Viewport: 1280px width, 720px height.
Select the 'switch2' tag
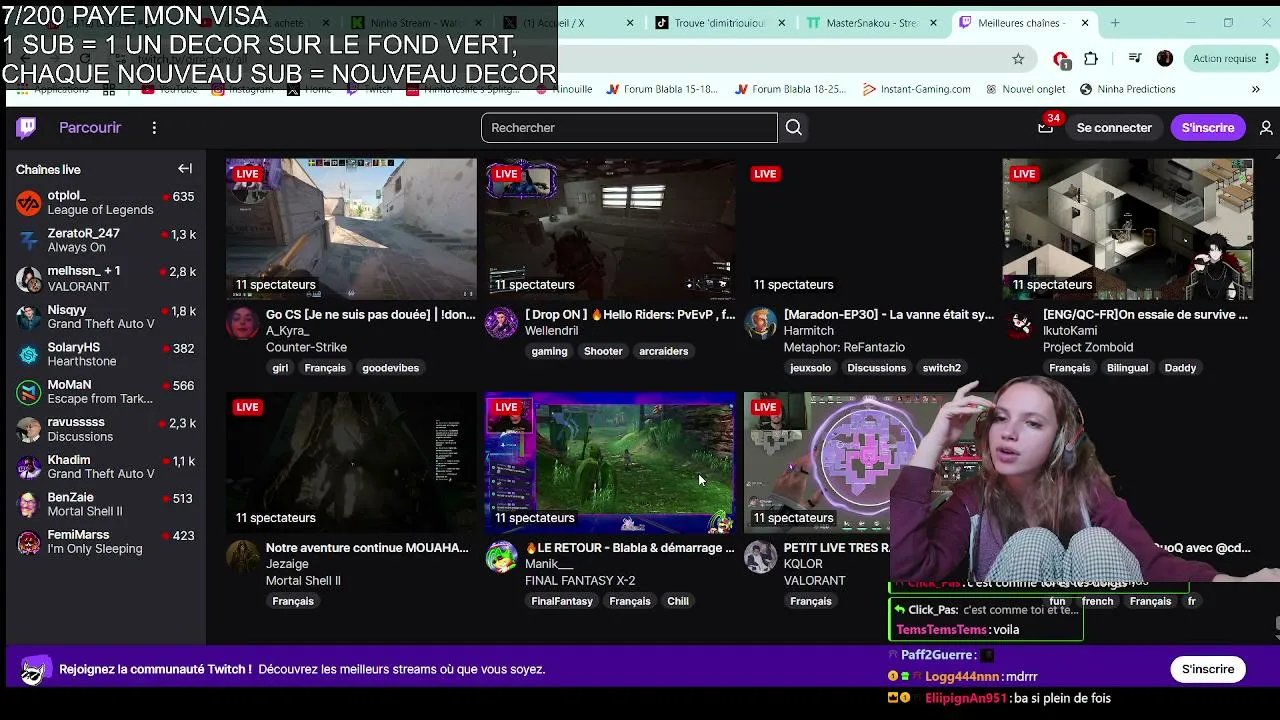[941, 368]
